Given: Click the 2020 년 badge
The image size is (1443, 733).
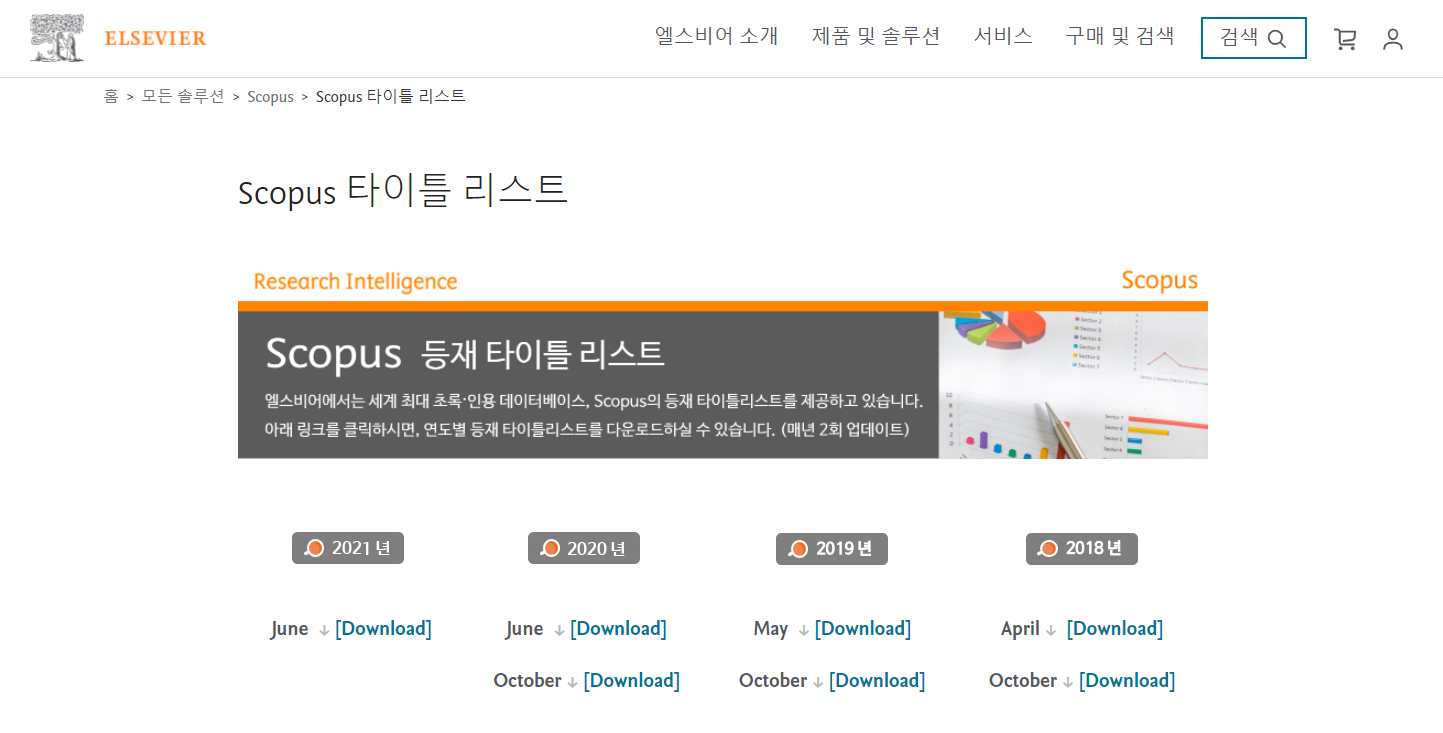Looking at the screenshot, I should click(584, 548).
